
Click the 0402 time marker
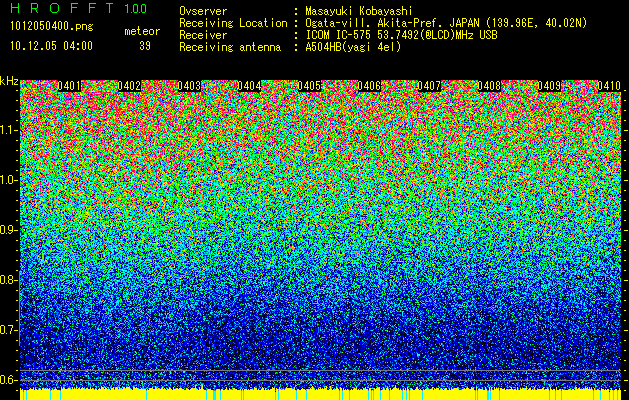pos(129,86)
